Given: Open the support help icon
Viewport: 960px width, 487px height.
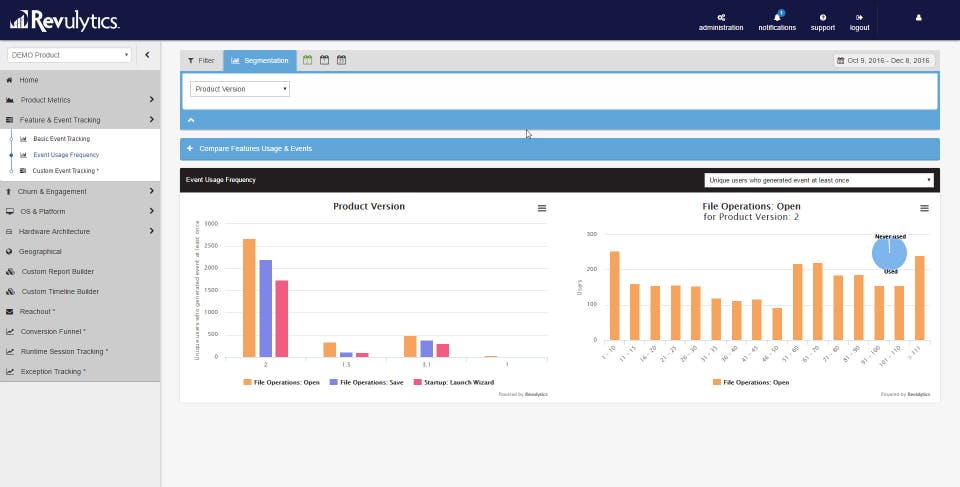Looking at the screenshot, I should pos(822,18).
